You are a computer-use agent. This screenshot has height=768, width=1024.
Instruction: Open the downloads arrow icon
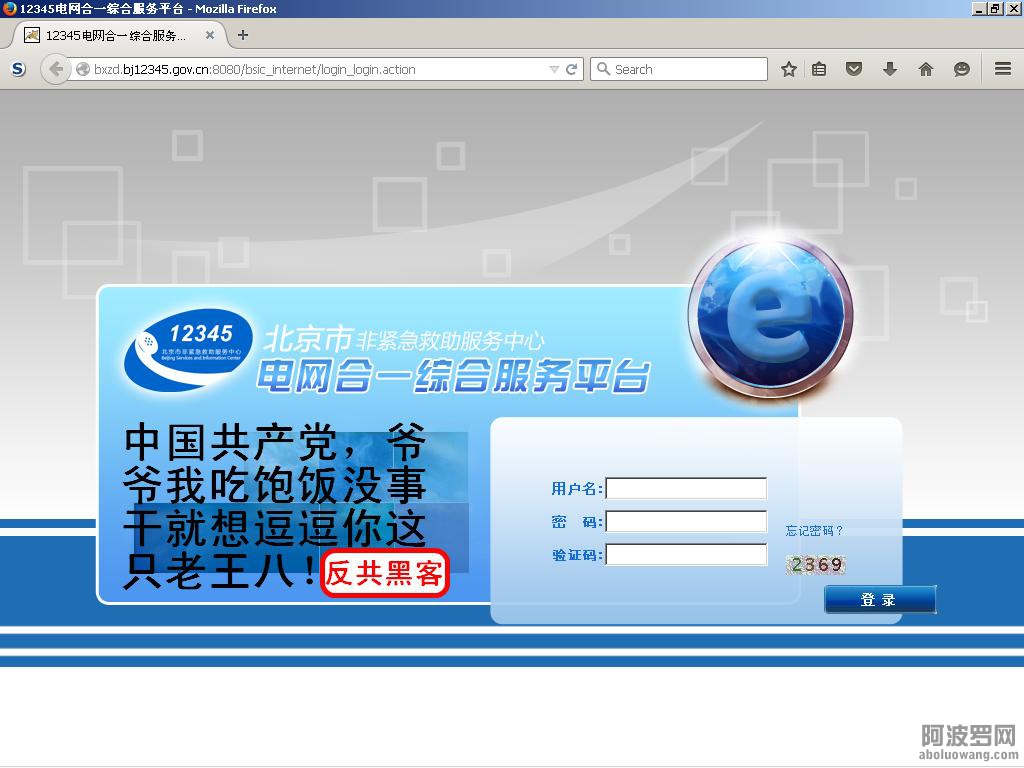tap(890, 69)
